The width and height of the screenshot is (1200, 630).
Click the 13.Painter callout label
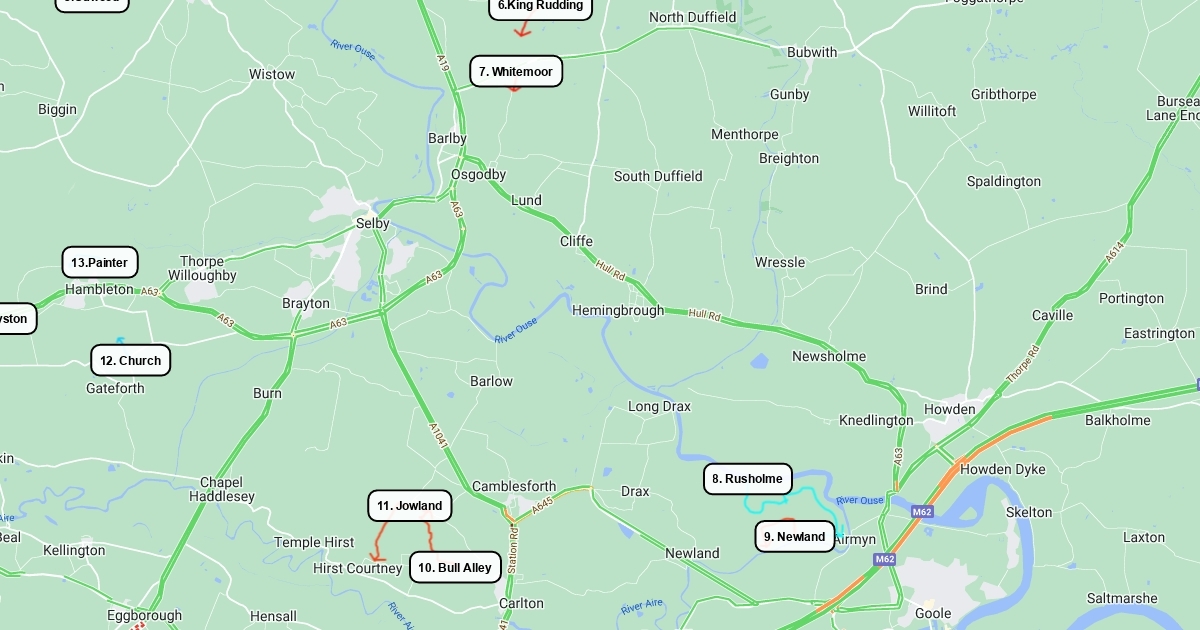click(100, 263)
